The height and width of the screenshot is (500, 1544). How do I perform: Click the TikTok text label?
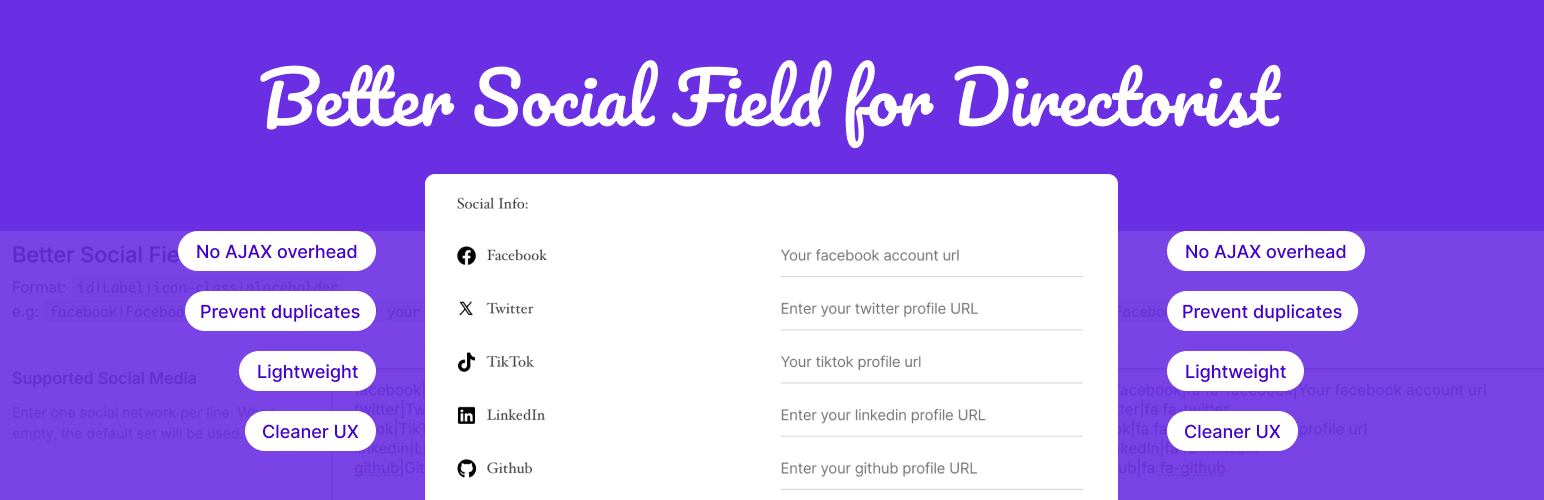tap(510, 362)
